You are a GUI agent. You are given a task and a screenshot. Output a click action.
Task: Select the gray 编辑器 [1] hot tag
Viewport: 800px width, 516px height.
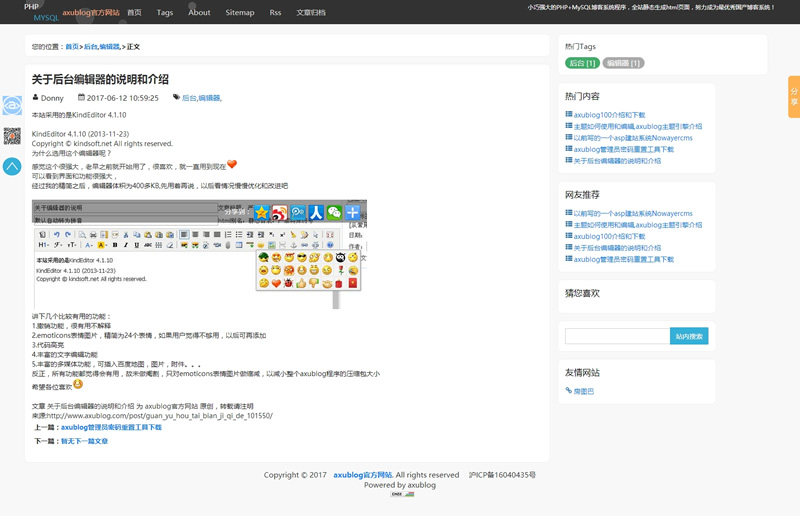623,63
